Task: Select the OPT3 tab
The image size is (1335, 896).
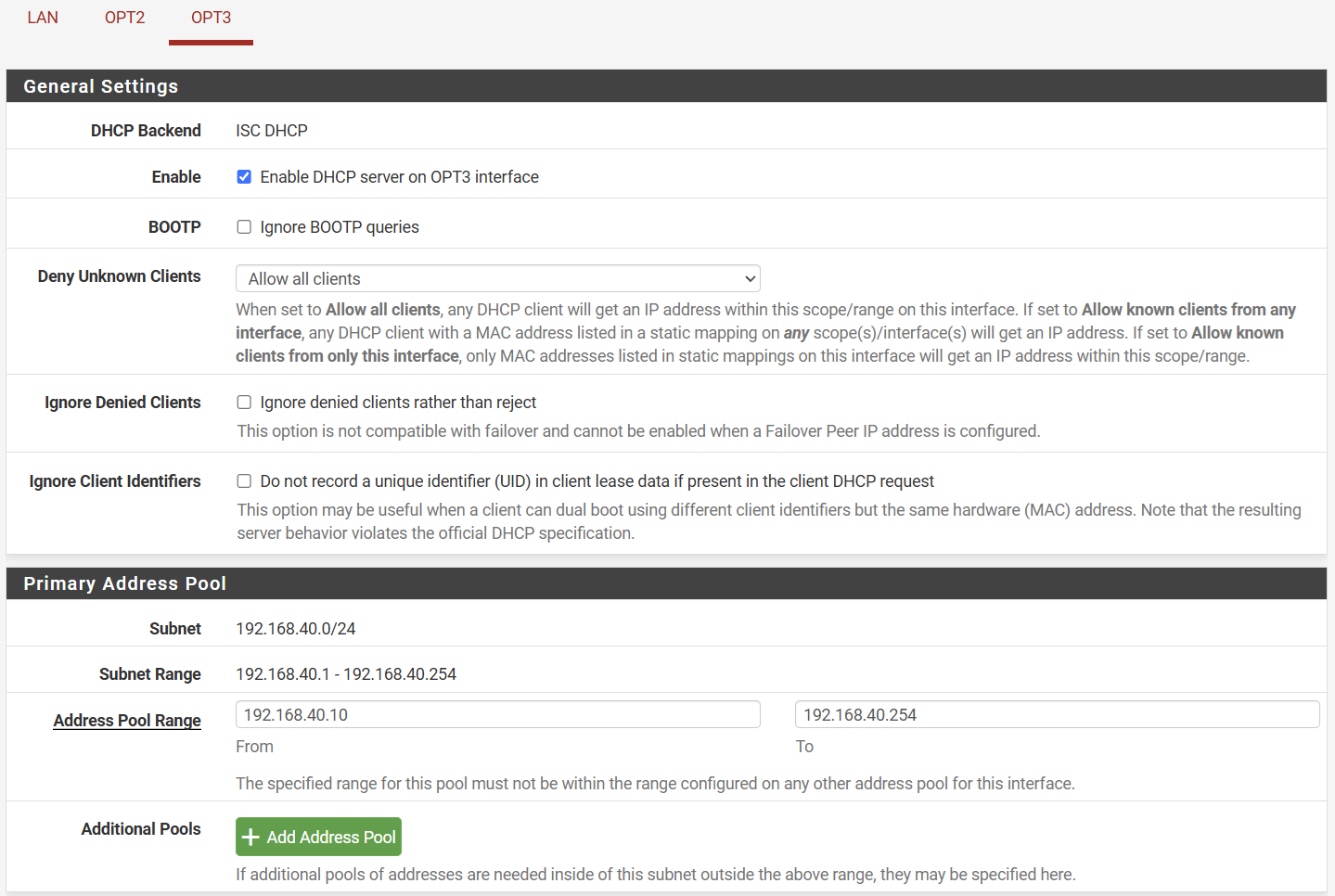Action: (x=211, y=18)
